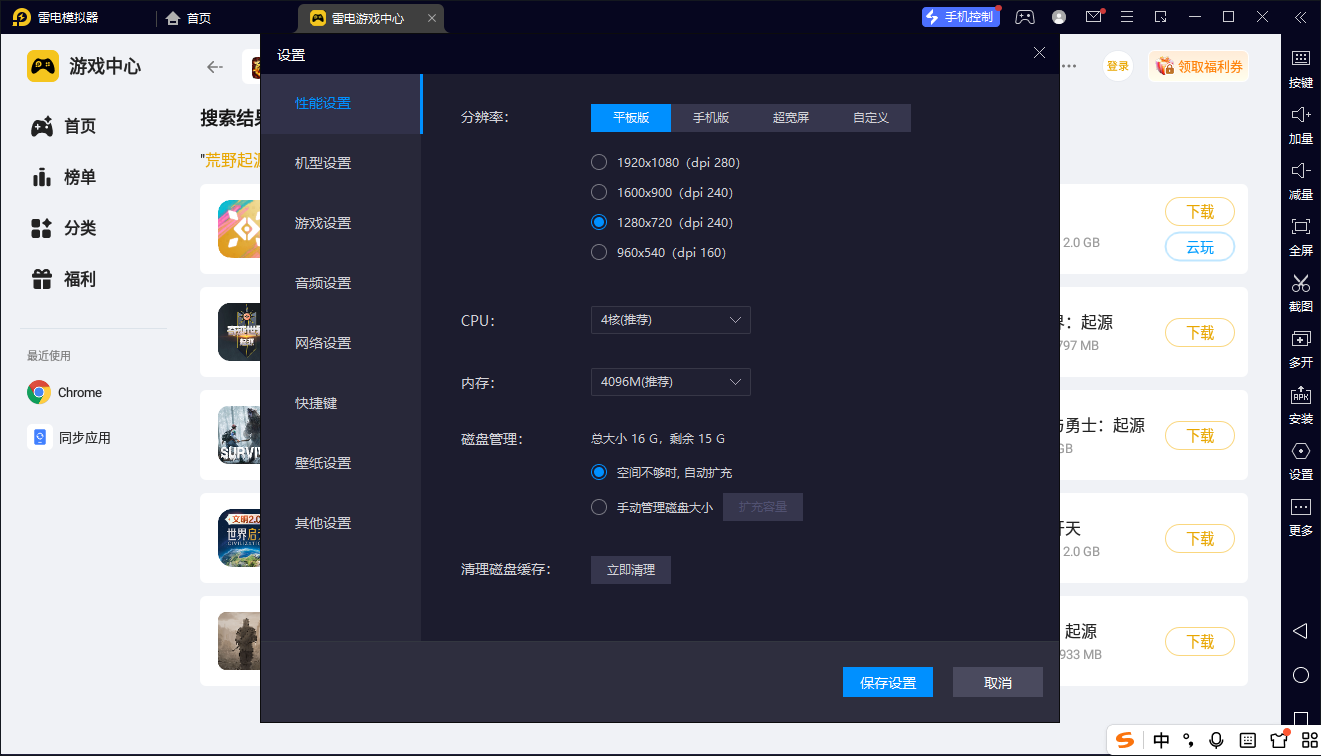Click the volume down (减量) icon
This screenshot has width=1321, height=756.
coord(1300,171)
